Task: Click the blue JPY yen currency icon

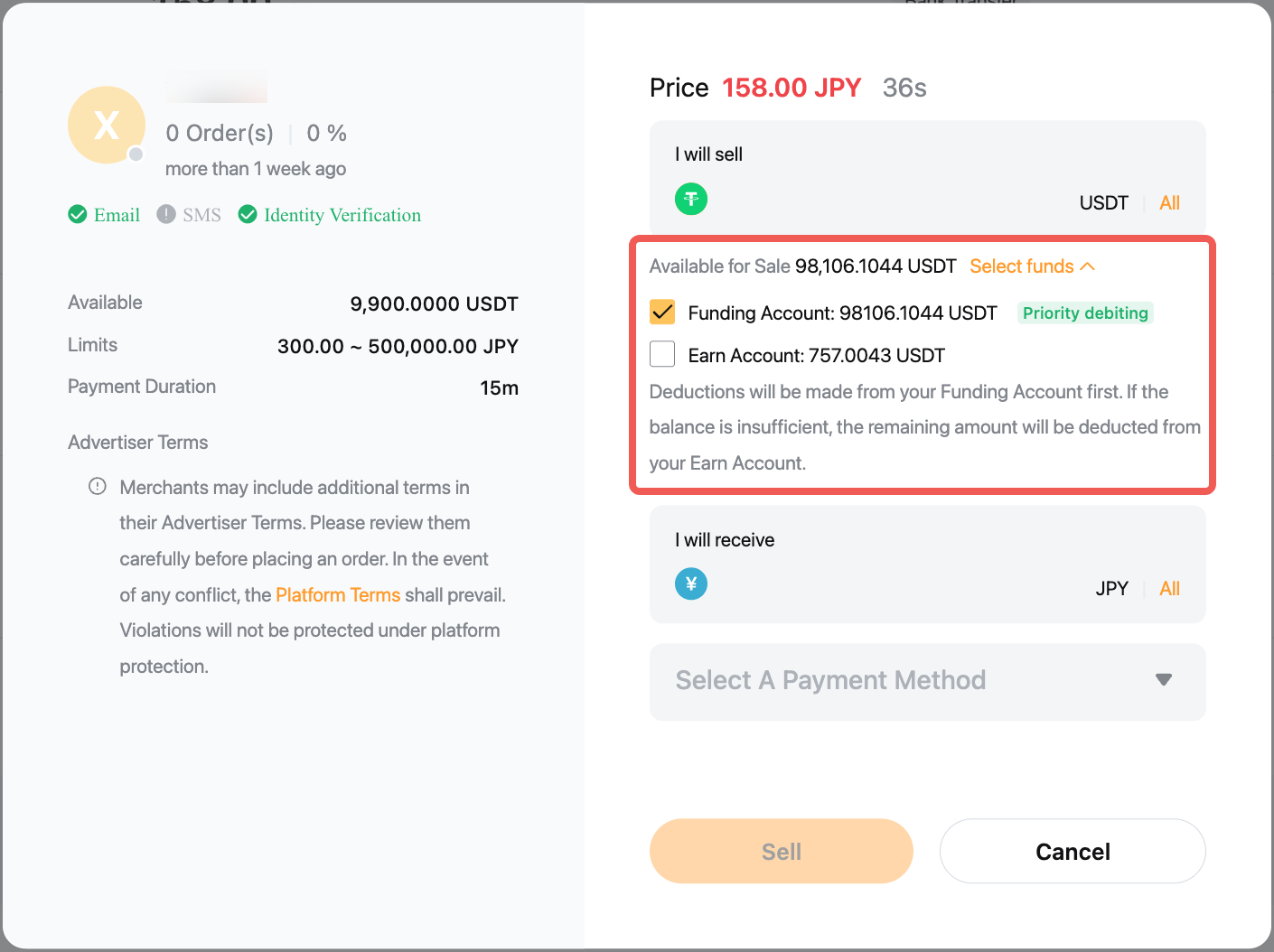Action: 691,584
